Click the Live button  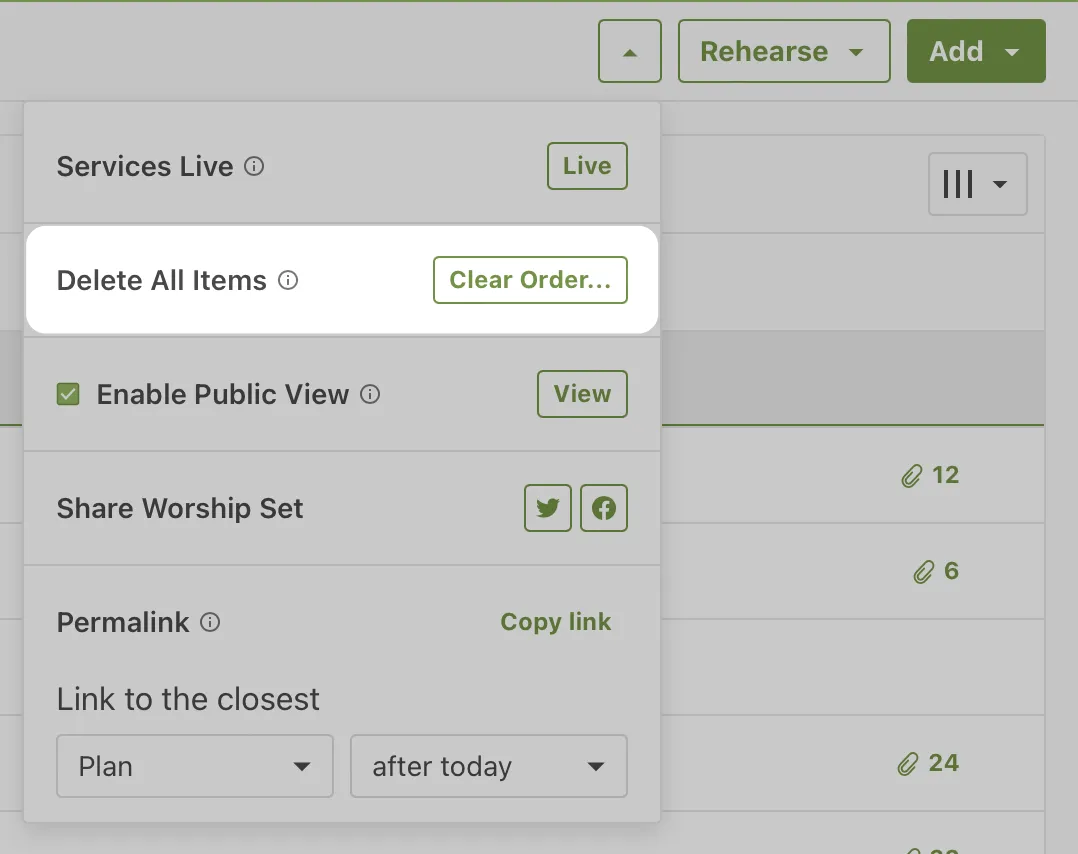(586, 166)
